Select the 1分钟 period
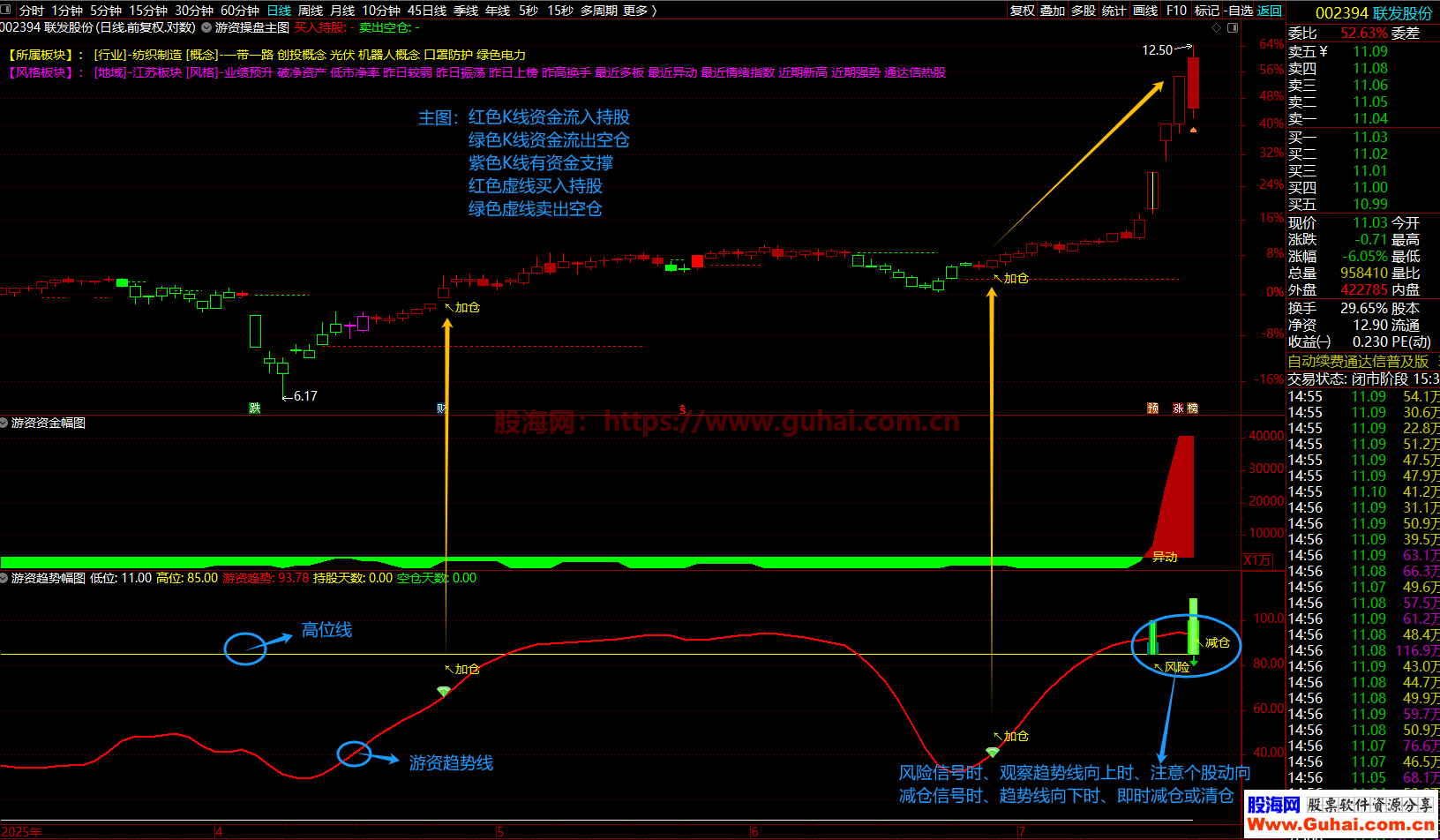Viewport: 1440px width, 840px height. click(x=67, y=11)
